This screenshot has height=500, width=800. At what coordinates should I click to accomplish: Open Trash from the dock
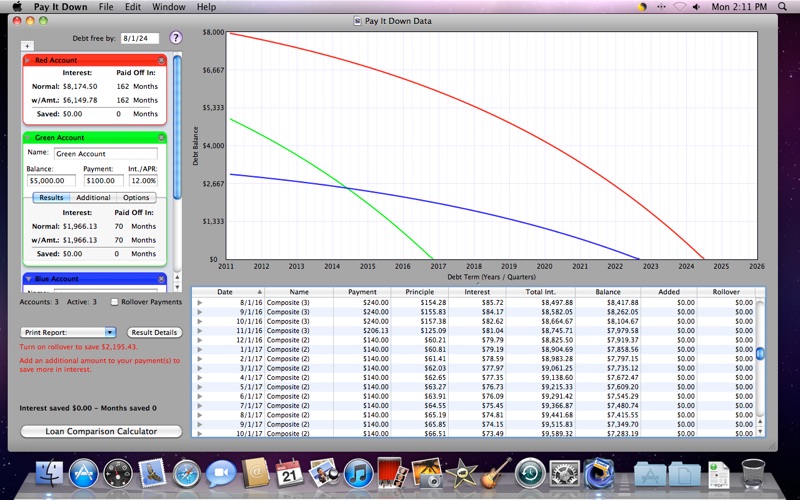[753, 473]
